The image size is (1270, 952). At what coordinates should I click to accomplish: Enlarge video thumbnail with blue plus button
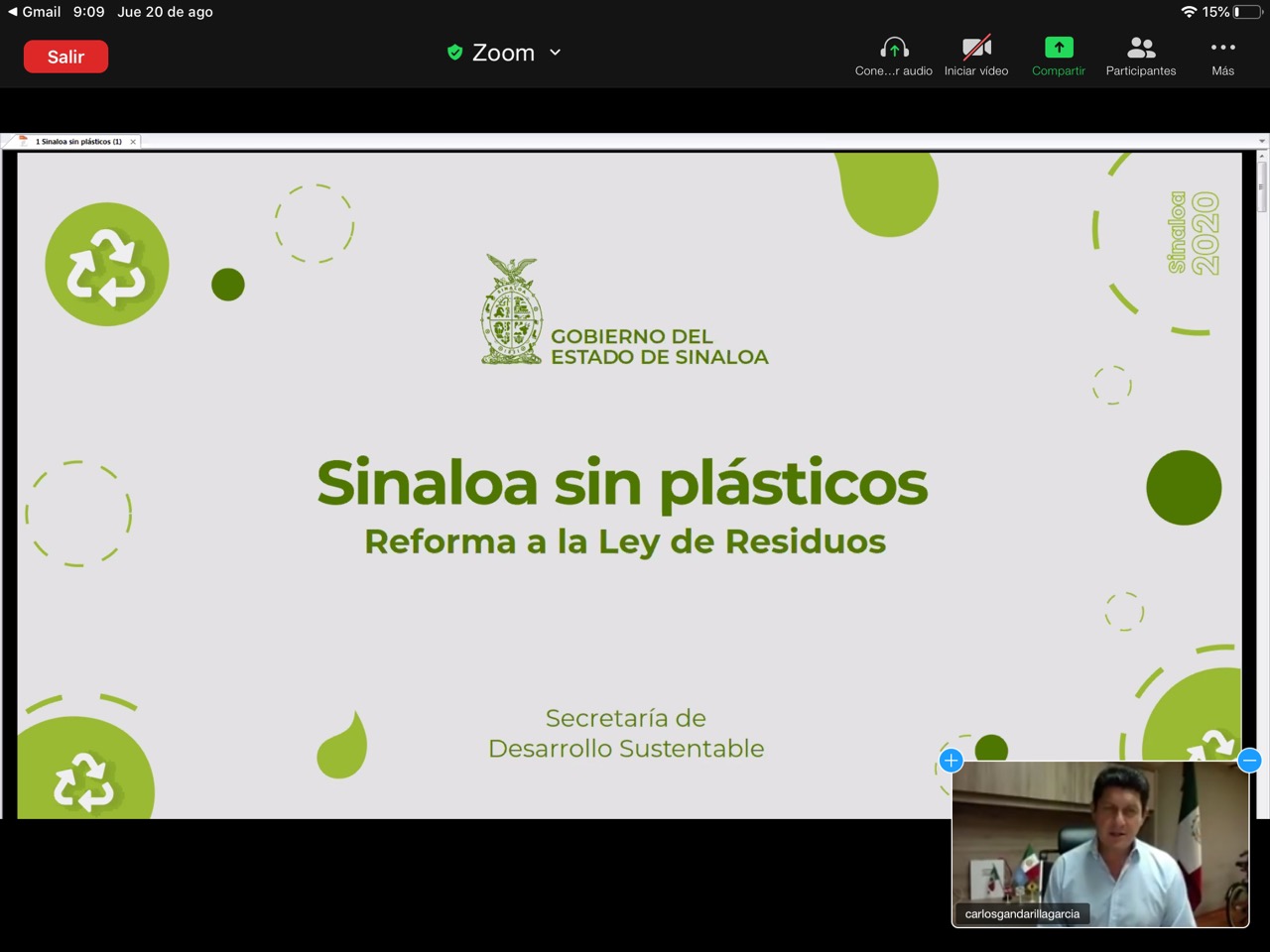[951, 761]
